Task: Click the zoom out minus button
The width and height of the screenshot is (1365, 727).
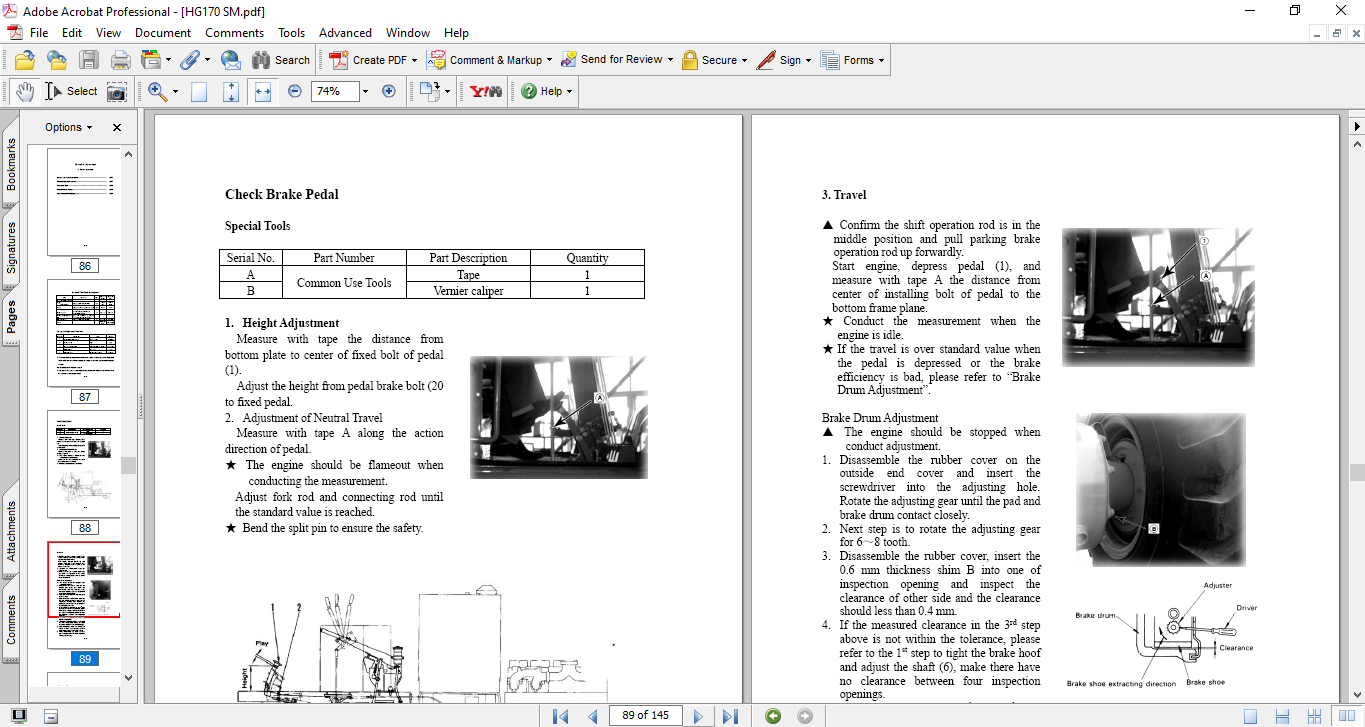Action: pos(294,91)
